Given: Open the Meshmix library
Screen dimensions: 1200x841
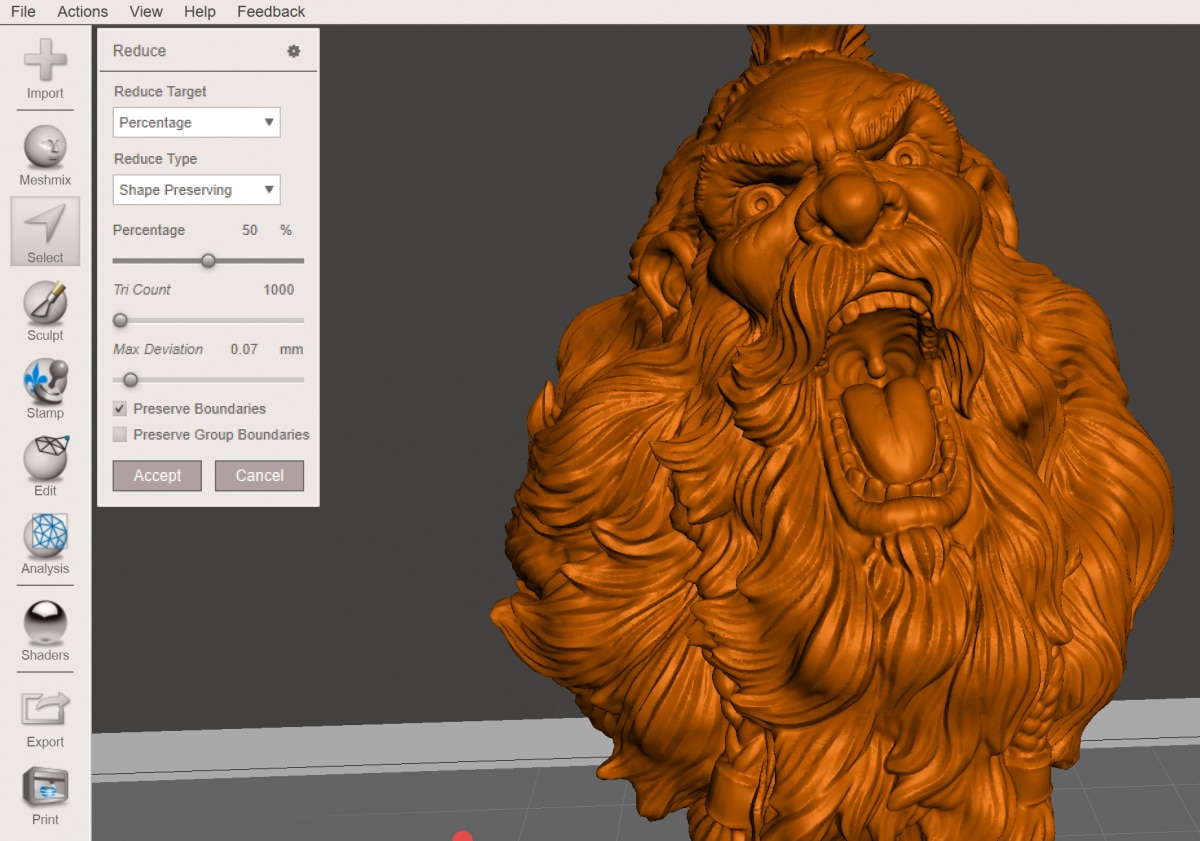Looking at the screenshot, I should pyautogui.click(x=44, y=148).
